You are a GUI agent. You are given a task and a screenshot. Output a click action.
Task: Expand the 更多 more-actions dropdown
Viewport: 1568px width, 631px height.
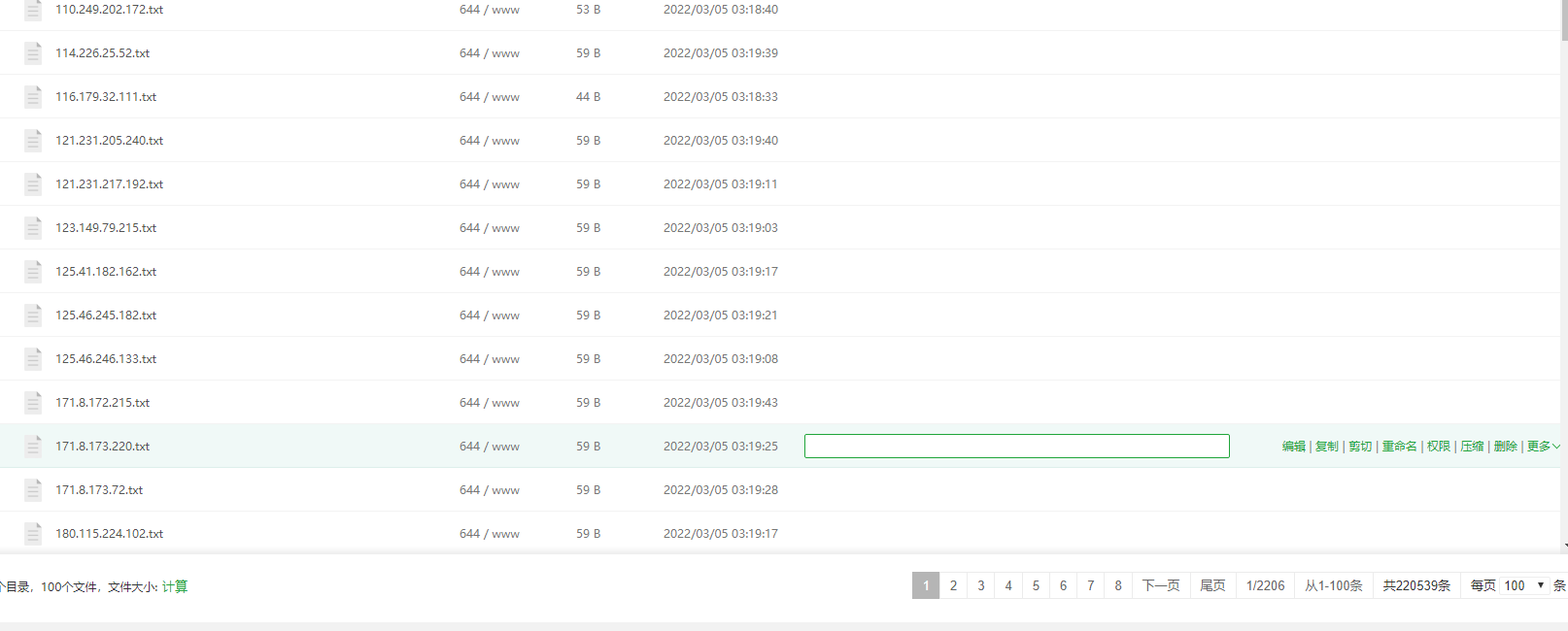click(1543, 447)
